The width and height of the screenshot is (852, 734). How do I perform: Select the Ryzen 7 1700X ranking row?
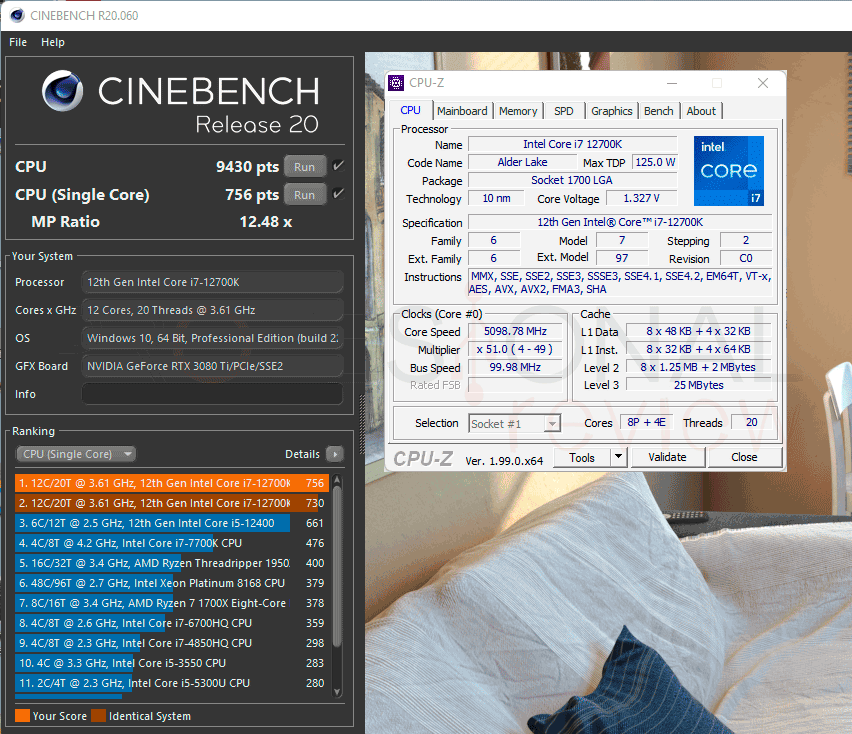point(172,603)
